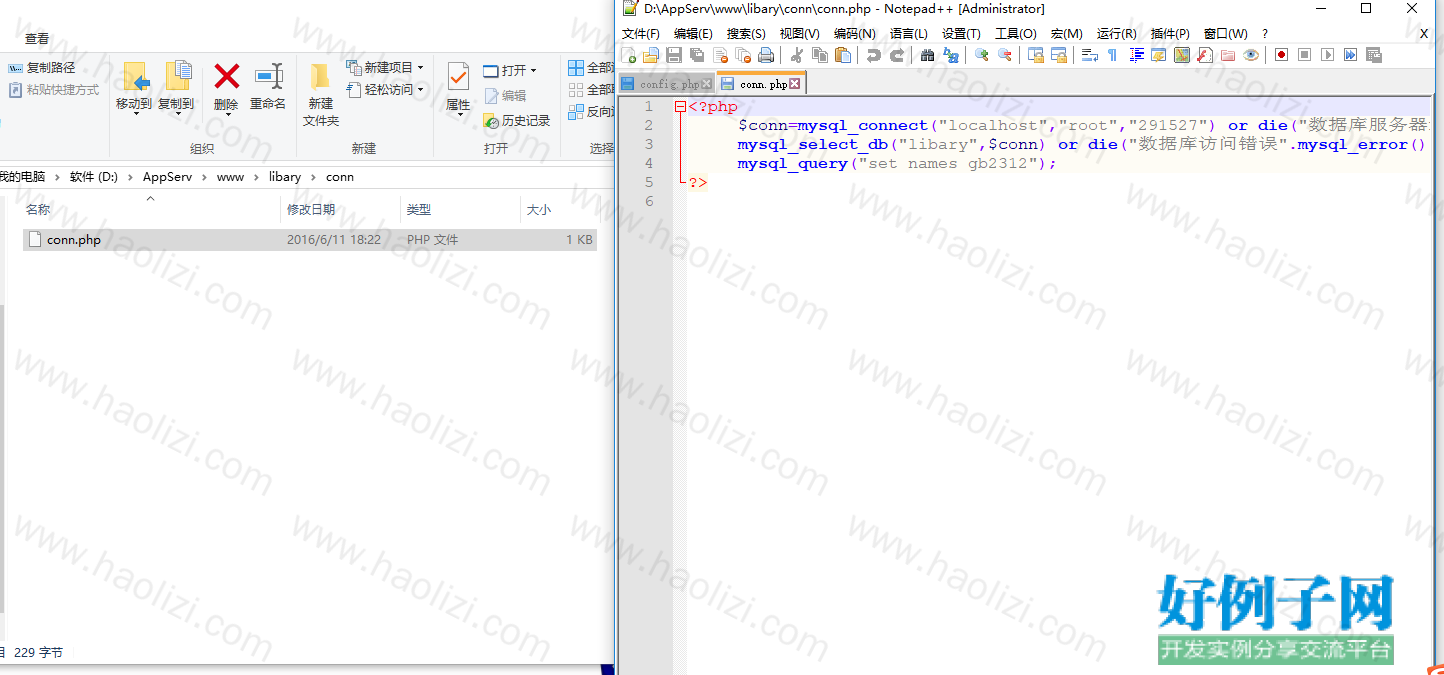
Task: Close the conn.php tab
Action: 795,84
